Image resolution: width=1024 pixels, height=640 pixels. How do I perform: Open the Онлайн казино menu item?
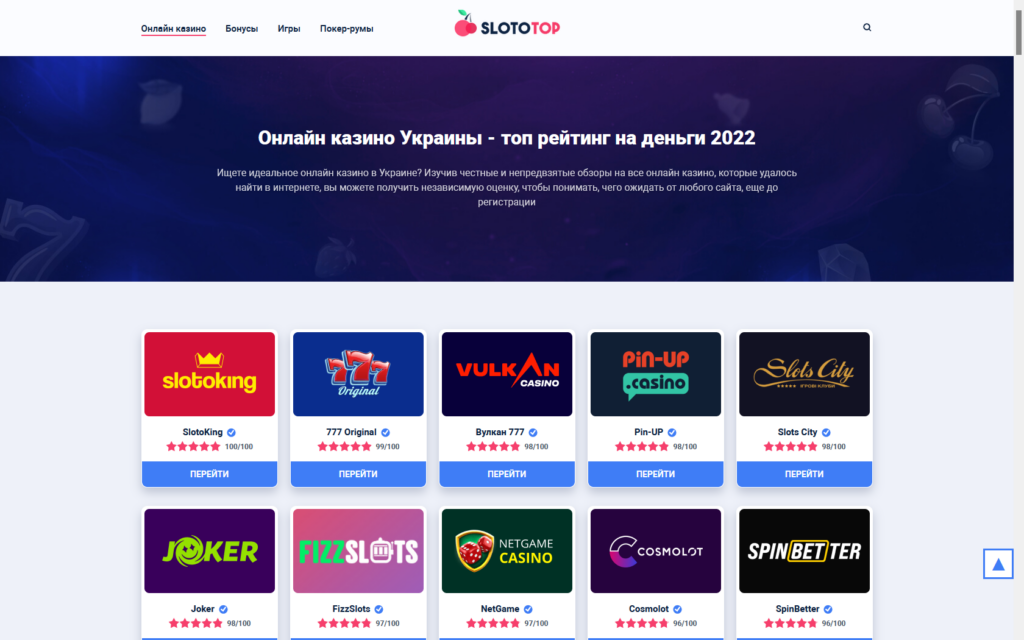173,29
